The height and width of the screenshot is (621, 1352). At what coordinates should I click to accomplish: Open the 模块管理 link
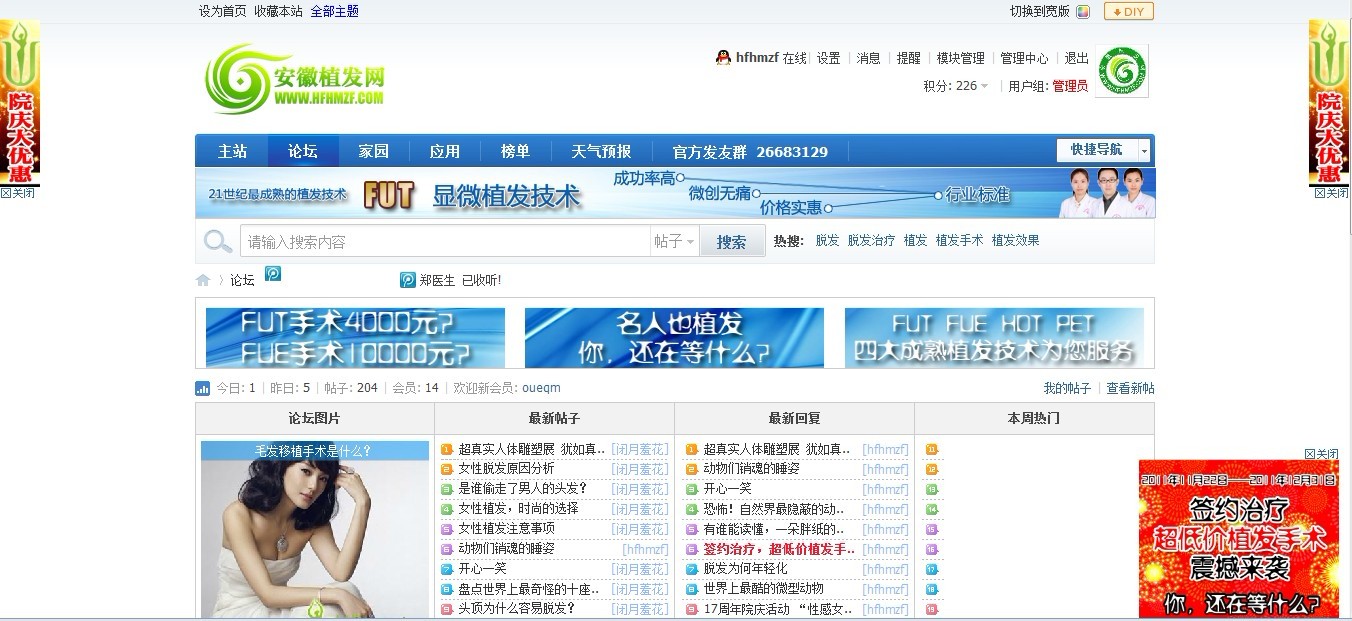[x=961, y=58]
